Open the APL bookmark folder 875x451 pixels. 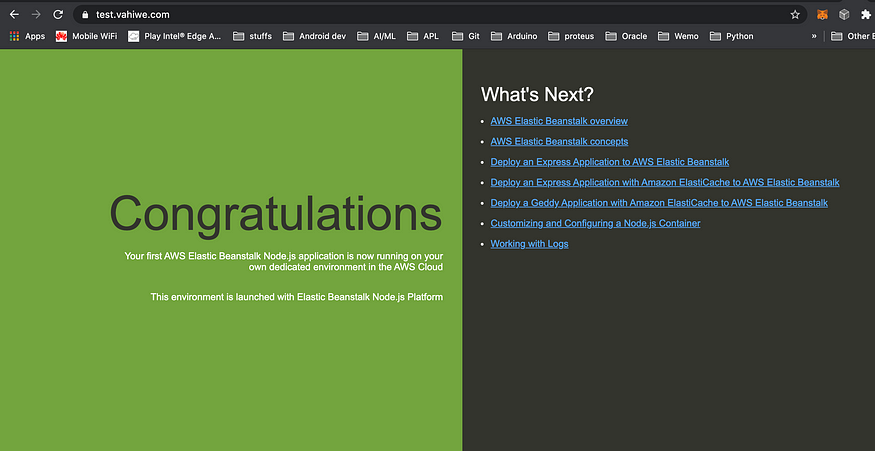pyautogui.click(x=422, y=36)
